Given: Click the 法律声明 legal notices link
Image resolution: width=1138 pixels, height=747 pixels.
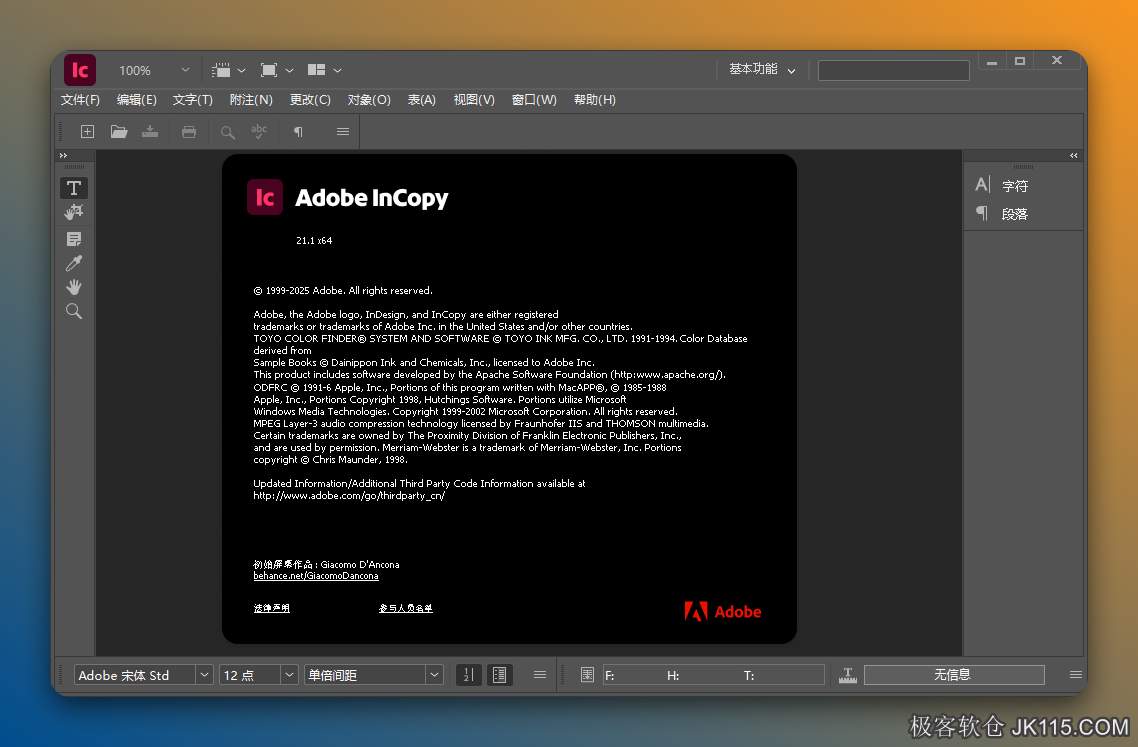Looking at the screenshot, I should tap(271, 608).
